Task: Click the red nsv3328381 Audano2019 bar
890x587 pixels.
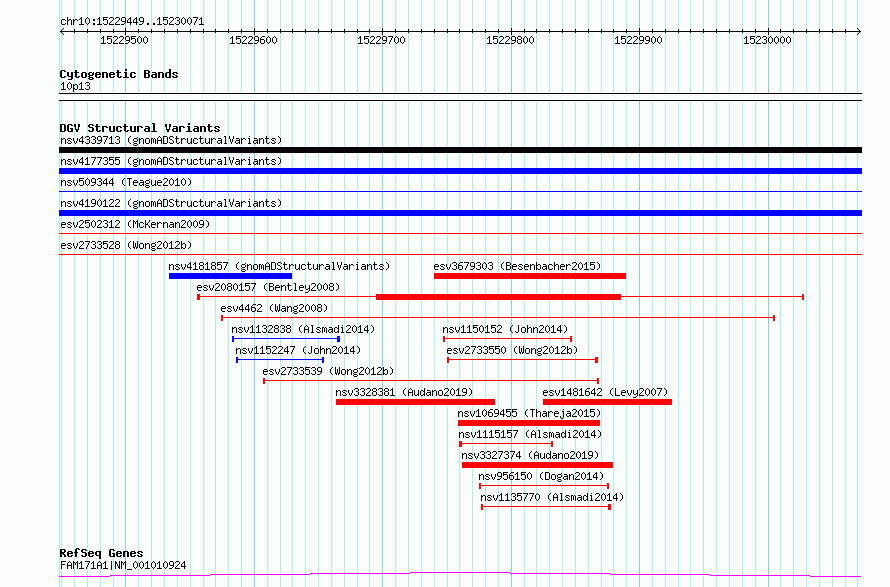Action: pos(415,402)
